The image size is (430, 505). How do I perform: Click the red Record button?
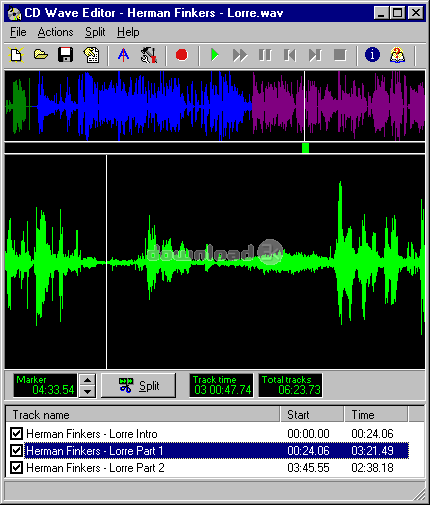point(182,55)
